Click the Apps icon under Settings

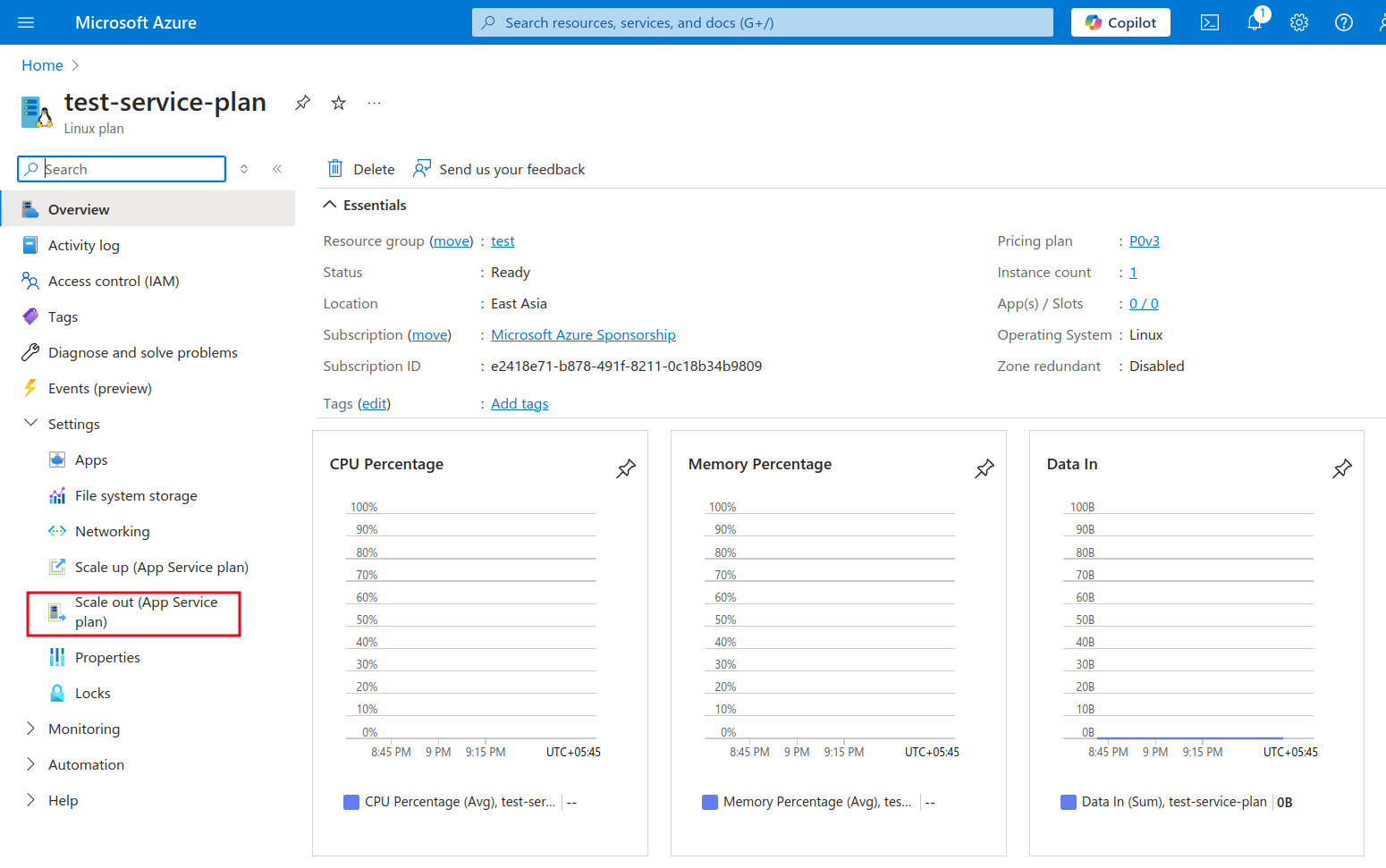click(57, 459)
